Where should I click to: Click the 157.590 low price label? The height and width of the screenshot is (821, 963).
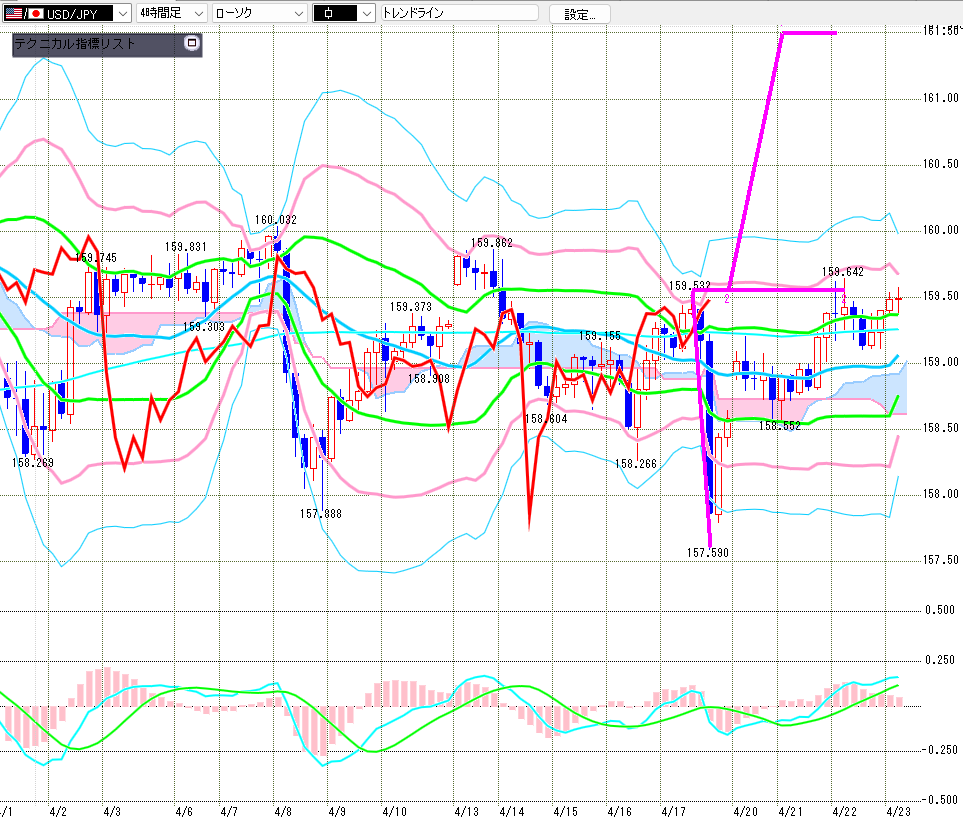(707, 551)
